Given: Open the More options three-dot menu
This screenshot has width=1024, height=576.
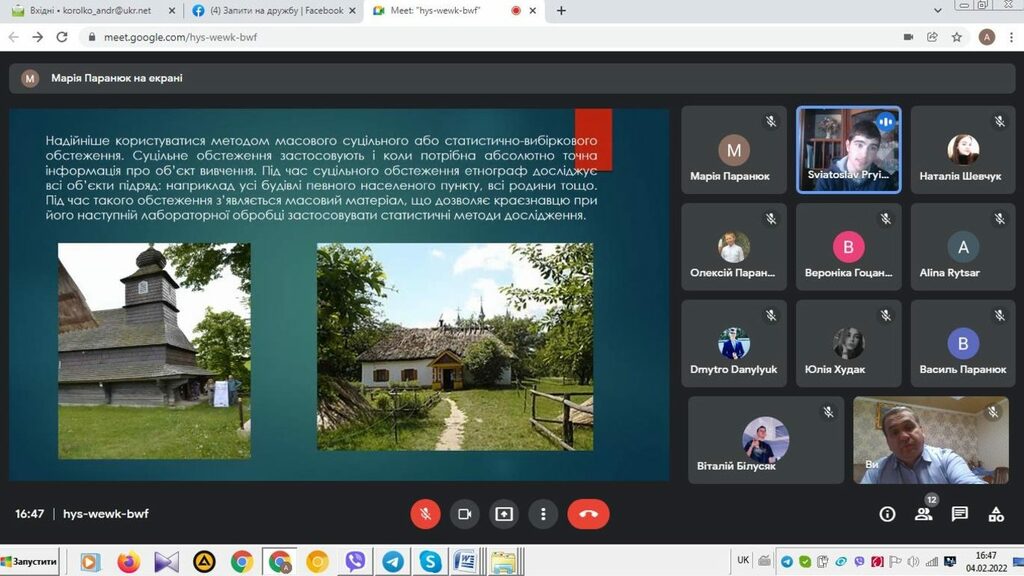Looking at the screenshot, I should (543, 514).
